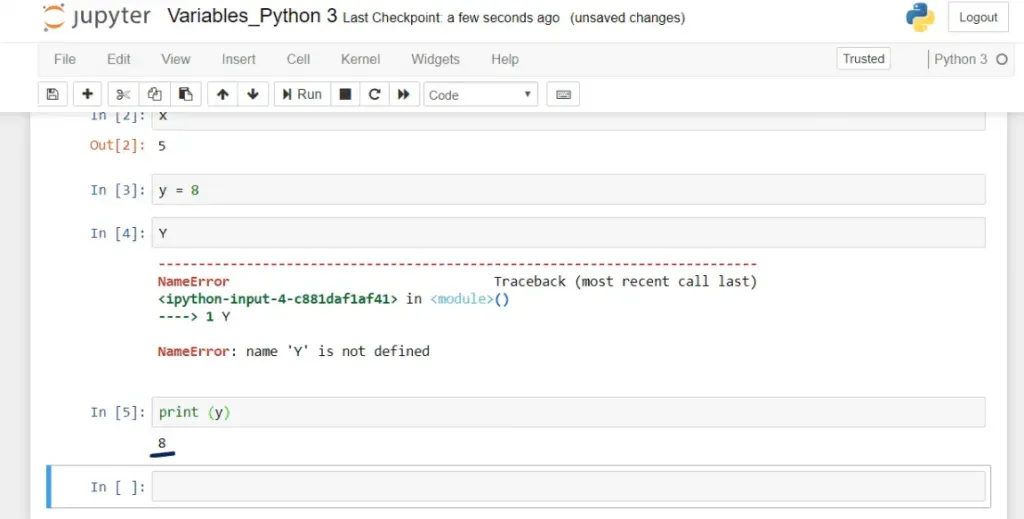Viewport: 1024px width, 519px height.
Task: Restart kernel and rerun all cells icon
Action: tap(403, 94)
